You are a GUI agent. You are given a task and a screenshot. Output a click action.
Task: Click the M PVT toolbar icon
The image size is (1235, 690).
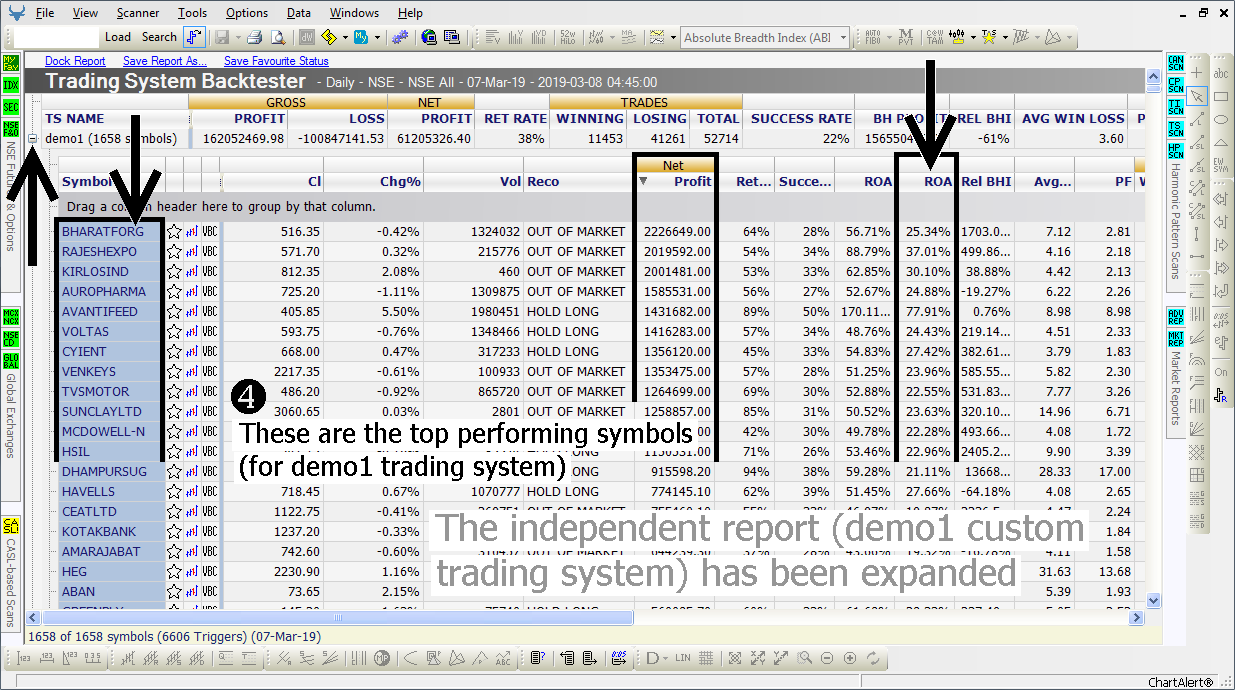click(905, 37)
